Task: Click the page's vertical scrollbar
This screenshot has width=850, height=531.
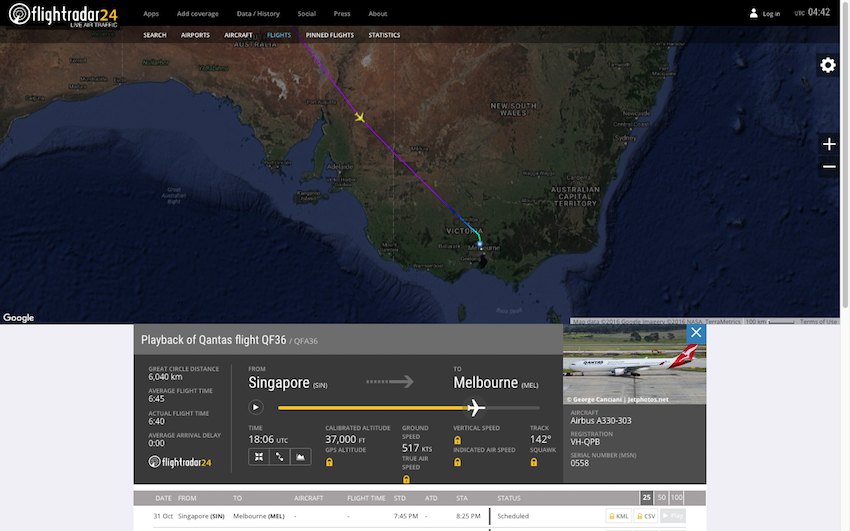Action: pyautogui.click(x=845, y=154)
